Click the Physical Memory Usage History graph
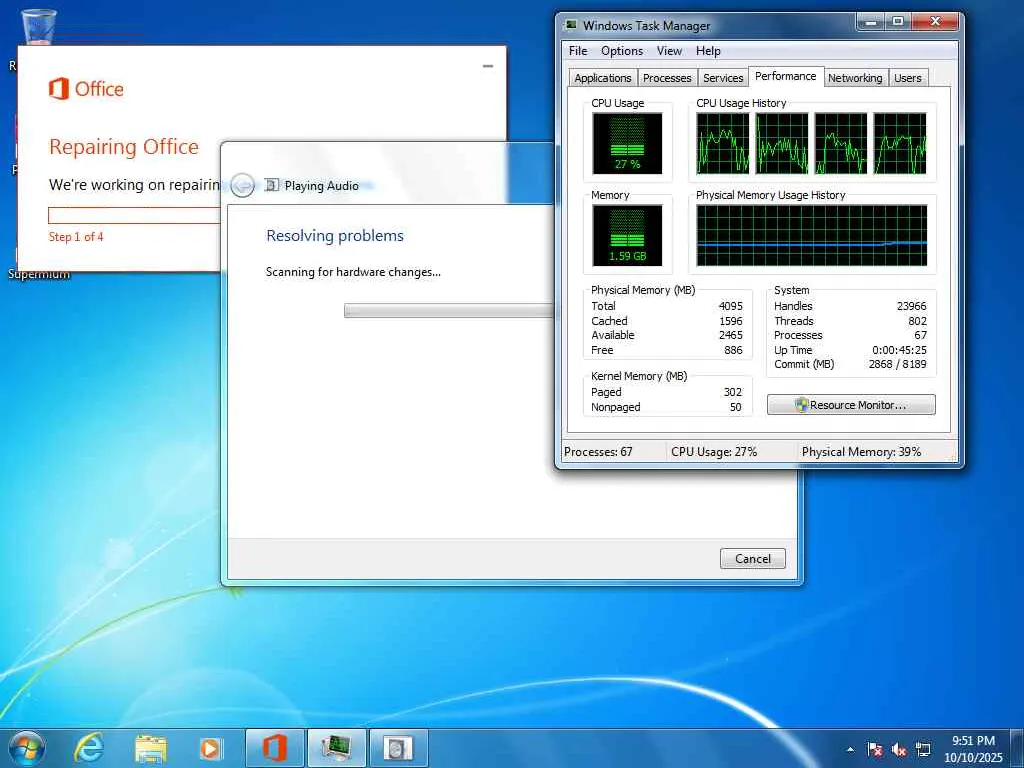1024x768 pixels. (812, 236)
